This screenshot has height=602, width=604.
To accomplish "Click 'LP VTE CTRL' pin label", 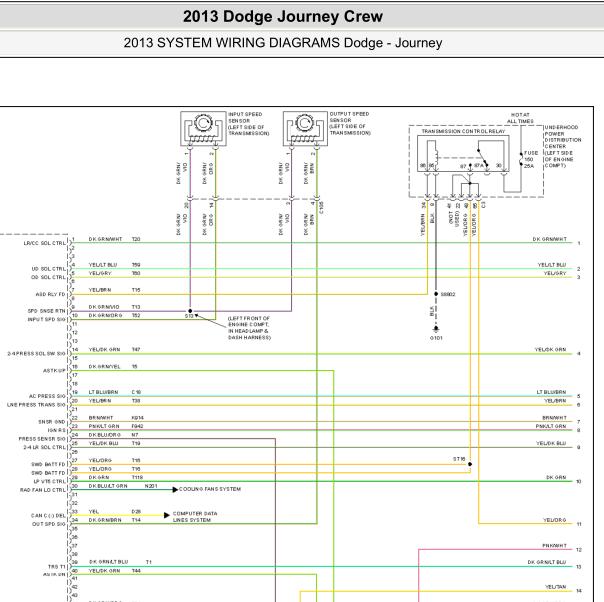I will (x=49, y=481).
